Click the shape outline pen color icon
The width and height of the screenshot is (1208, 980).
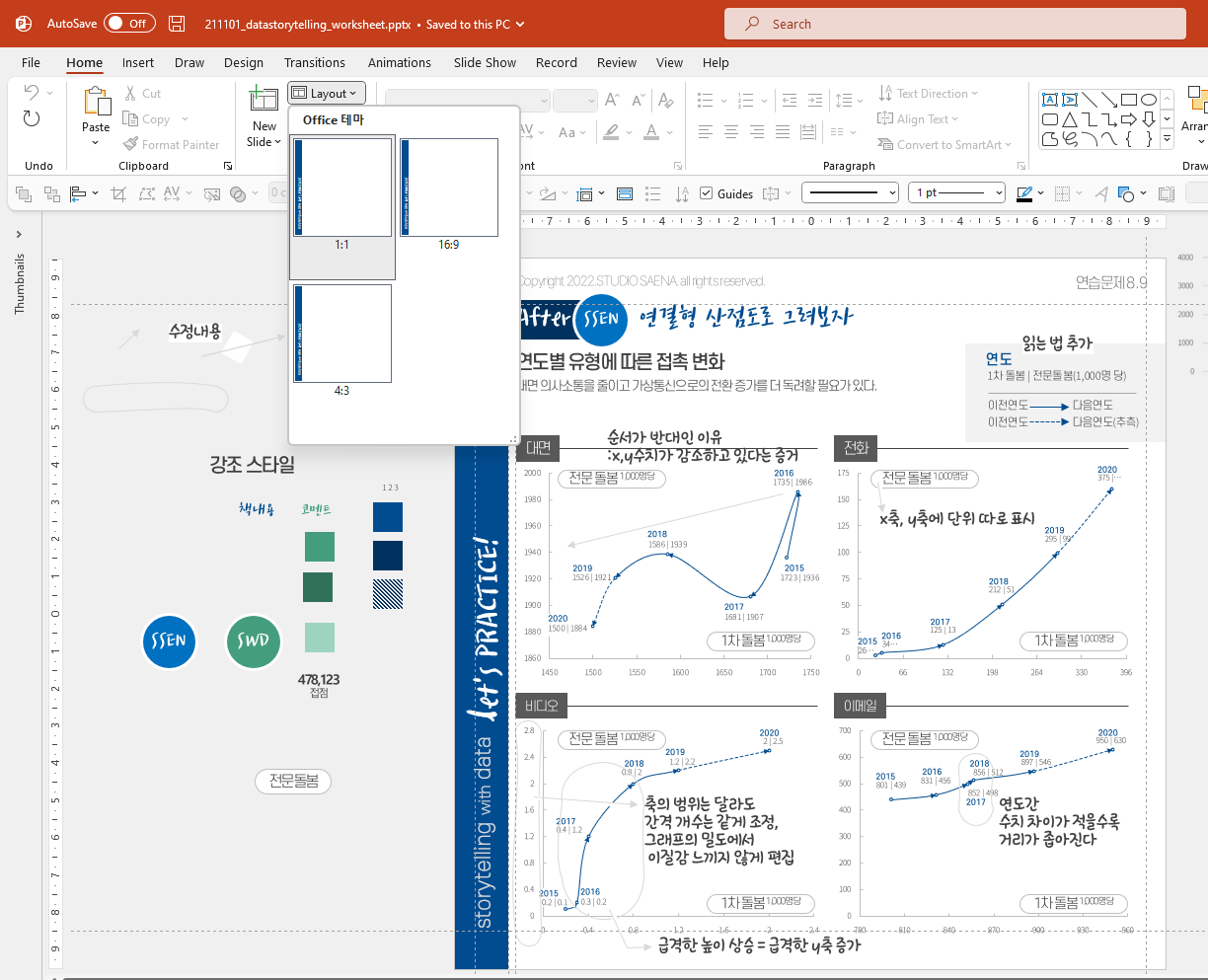[1024, 193]
